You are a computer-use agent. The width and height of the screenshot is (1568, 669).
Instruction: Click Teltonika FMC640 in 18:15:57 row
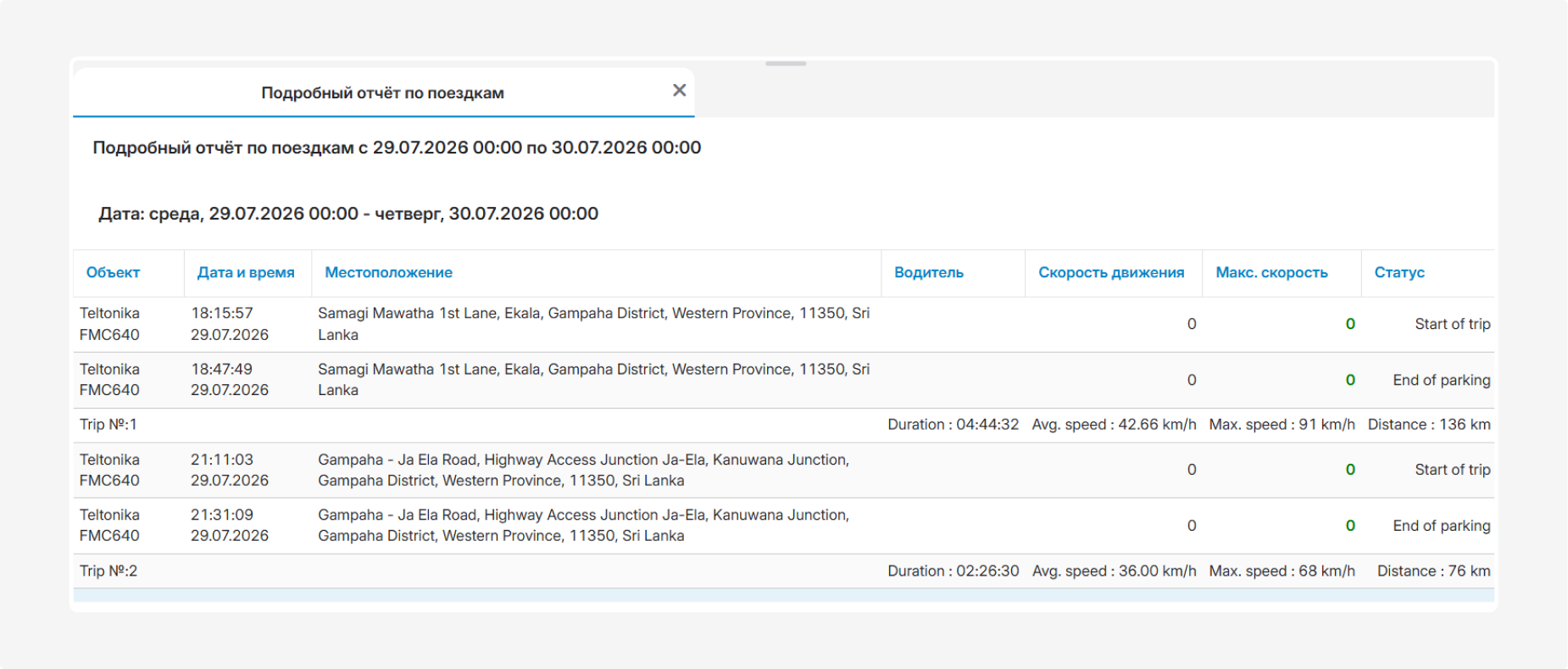pos(110,324)
